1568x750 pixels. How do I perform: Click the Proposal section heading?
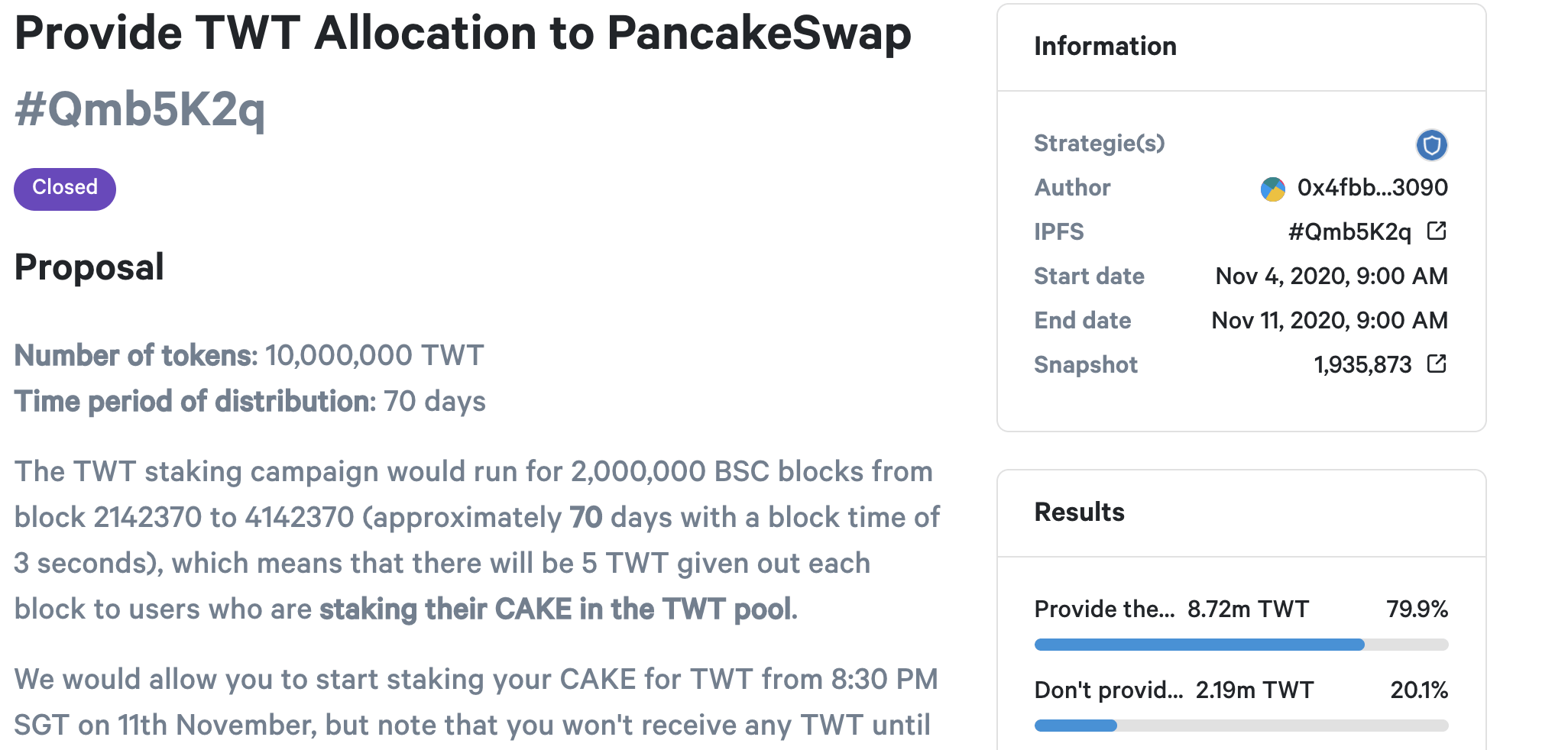tap(89, 267)
